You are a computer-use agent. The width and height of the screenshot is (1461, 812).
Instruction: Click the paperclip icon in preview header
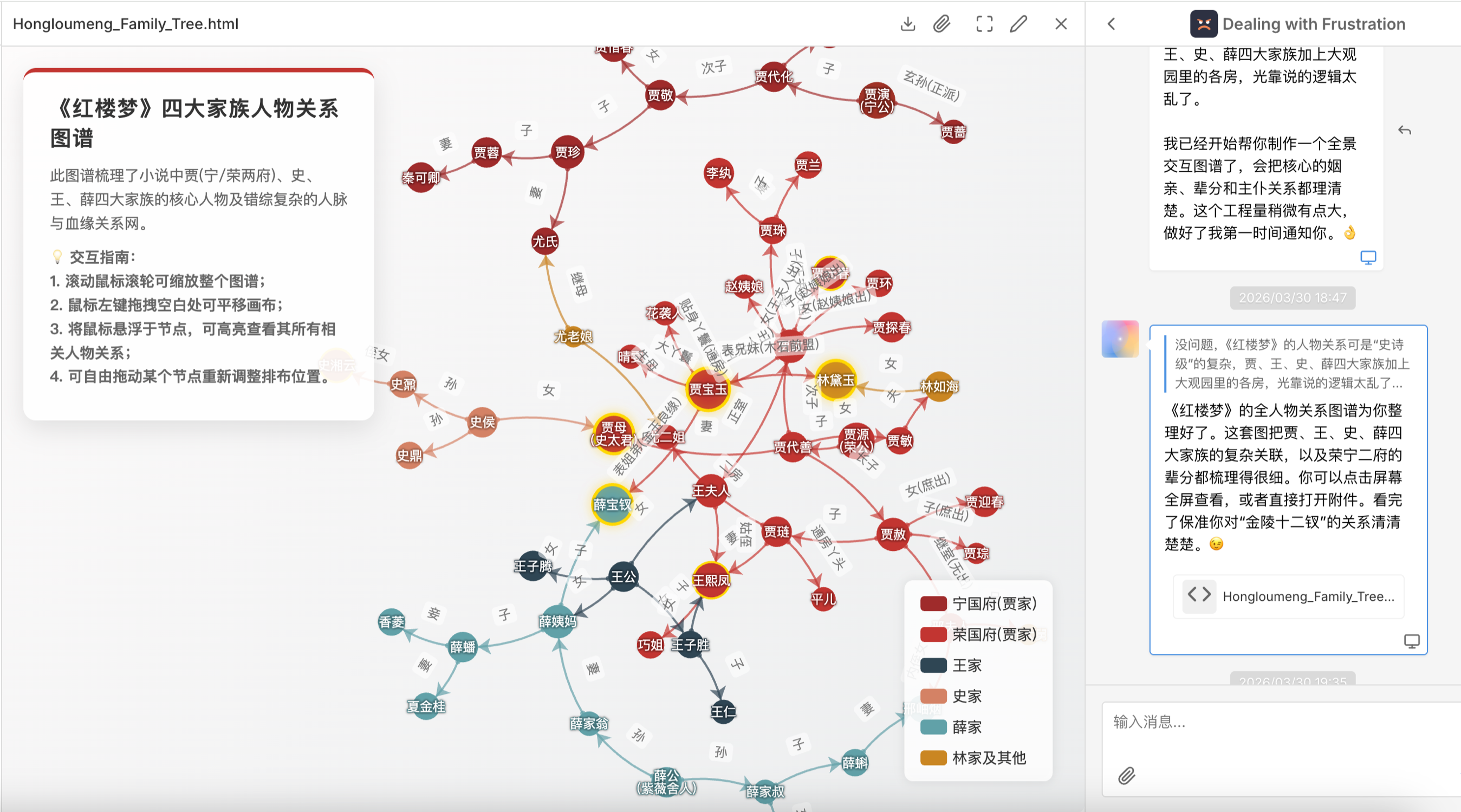(x=941, y=24)
